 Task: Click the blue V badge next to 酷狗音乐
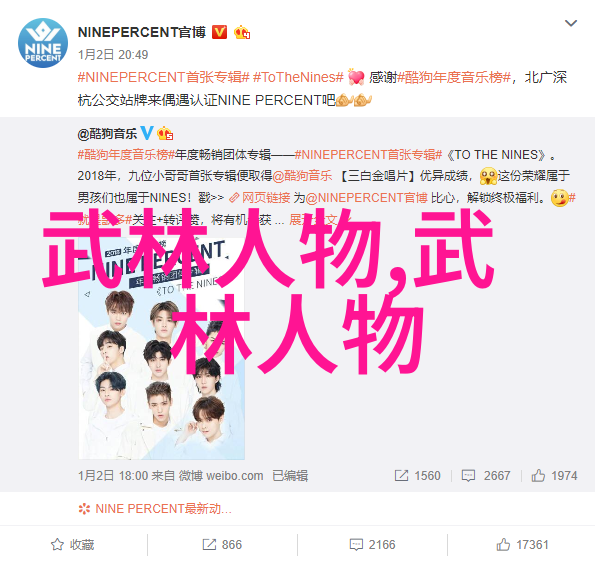pos(147,133)
